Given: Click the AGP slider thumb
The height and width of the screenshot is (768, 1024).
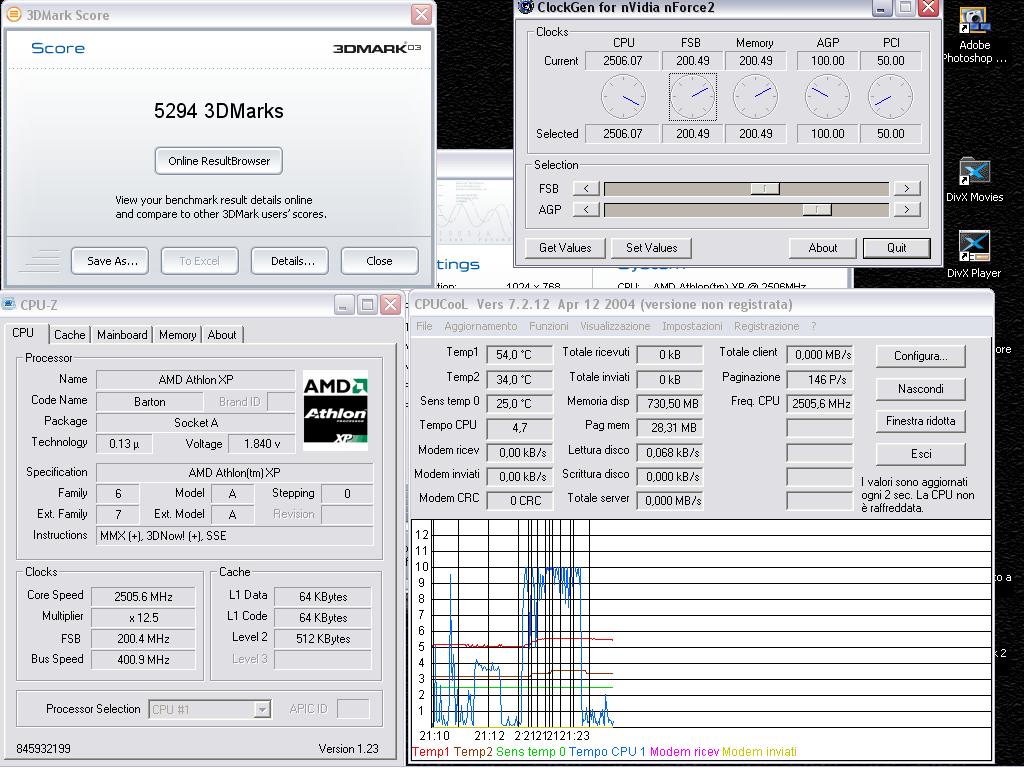Looking at the screenshot, I should tap(817, 210).
